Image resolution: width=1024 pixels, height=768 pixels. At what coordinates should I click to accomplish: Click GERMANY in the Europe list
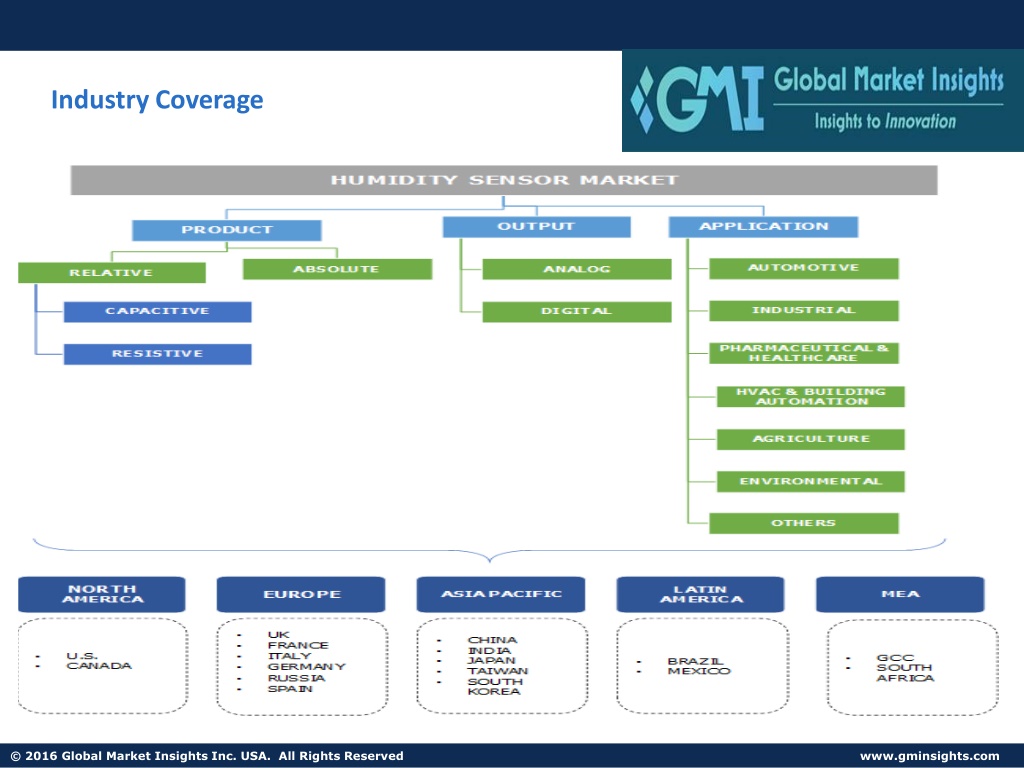[307, 667]
